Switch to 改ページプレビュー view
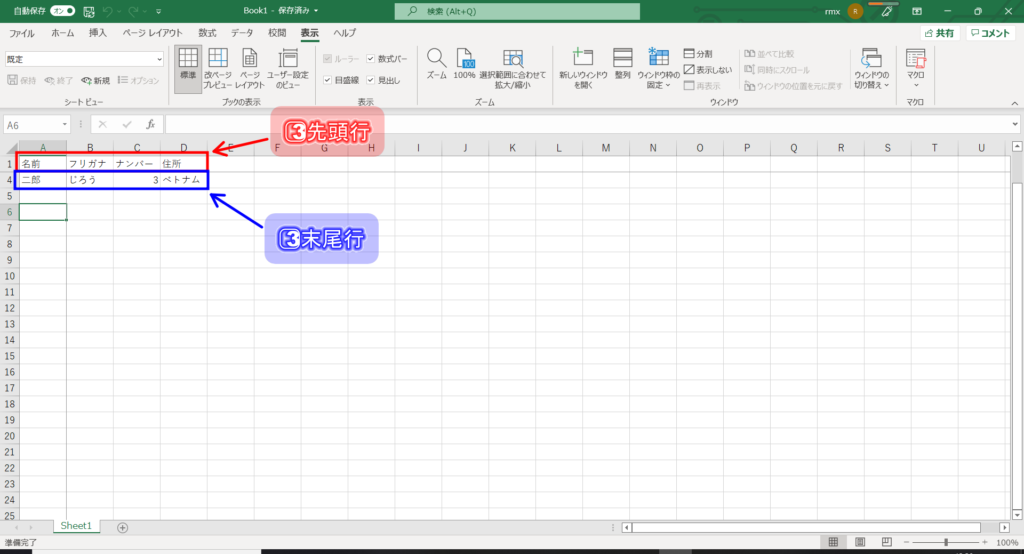Viewport: 1024px width, 554px height. click(218, 68)
